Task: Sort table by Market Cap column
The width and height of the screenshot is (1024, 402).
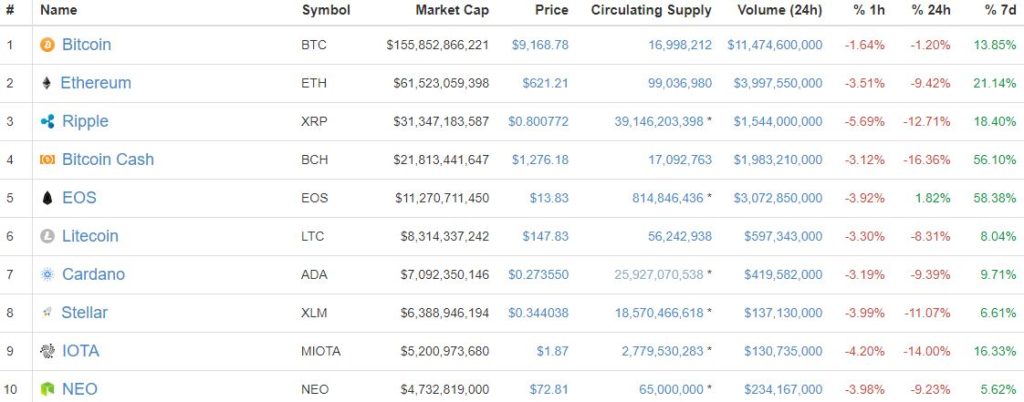Action: pyautogui.click(x=452, y=10)
